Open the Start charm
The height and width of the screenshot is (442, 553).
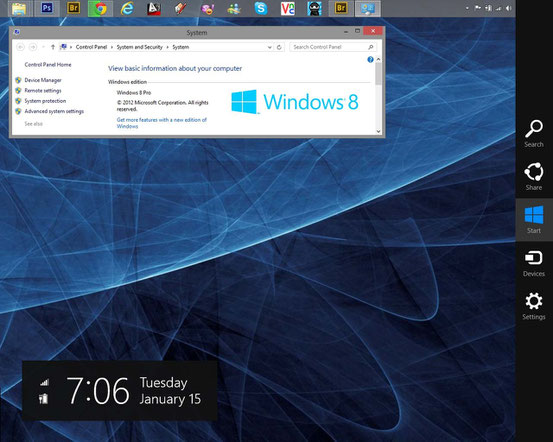pyautogui.click(x=534, y=220)
